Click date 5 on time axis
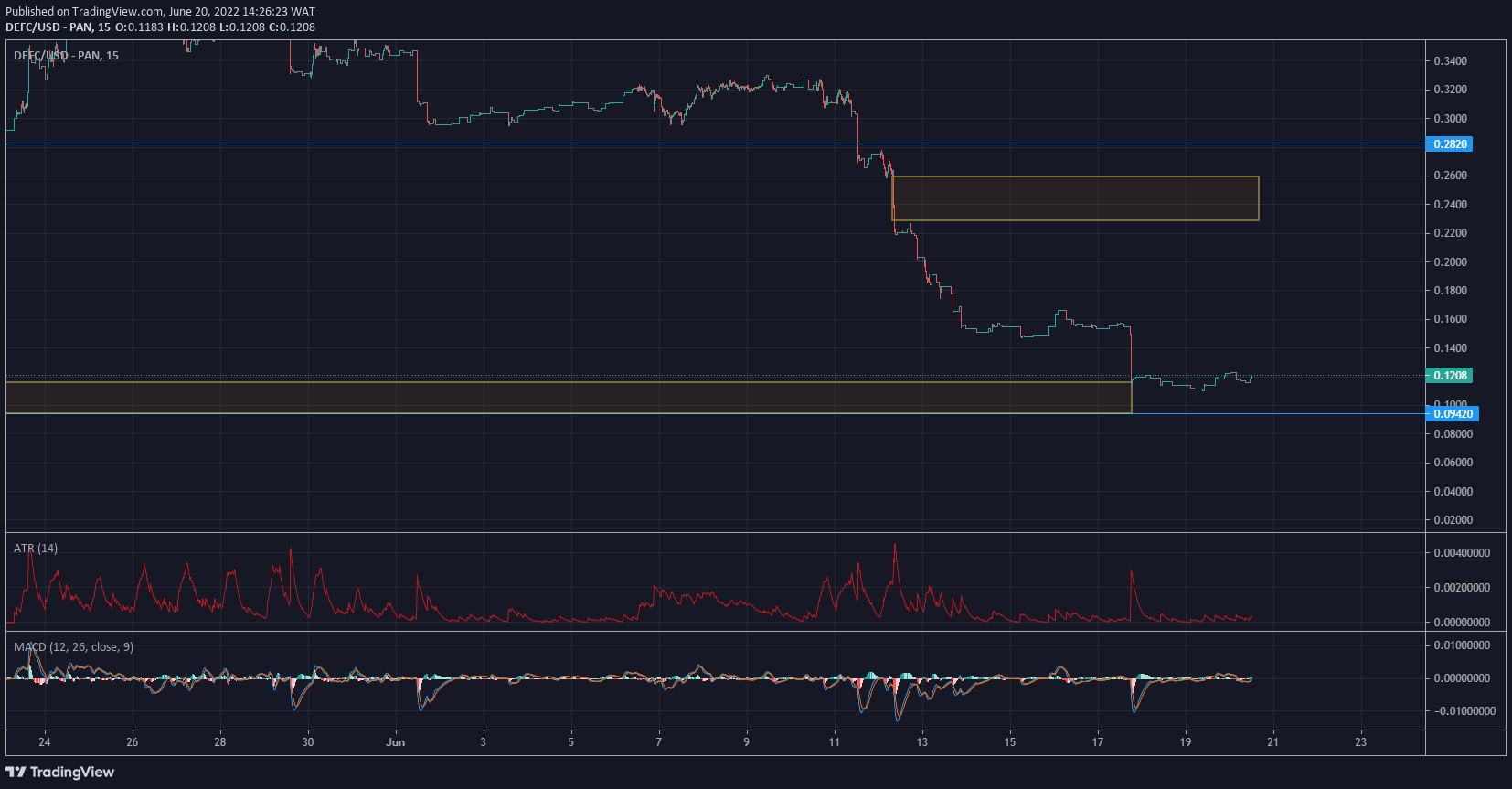Viewport: 1512px width, 789px height. click(571, 742)
